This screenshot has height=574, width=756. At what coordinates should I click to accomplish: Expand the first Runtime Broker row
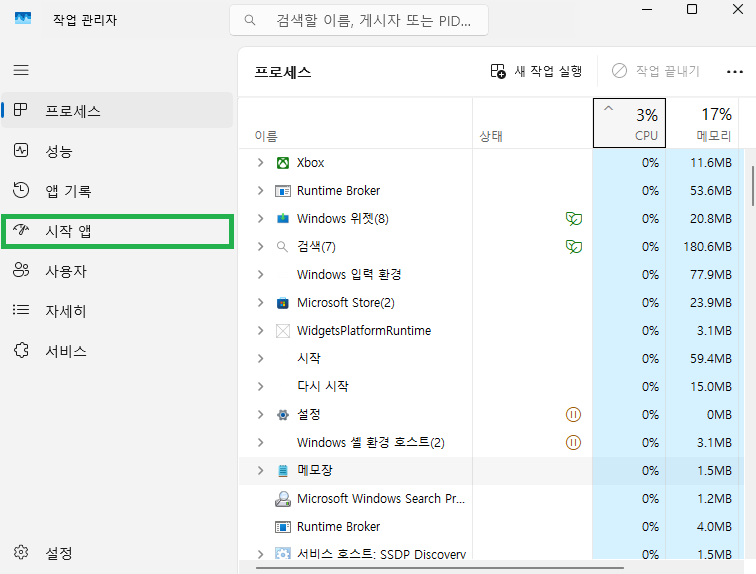tap(260, 191)
